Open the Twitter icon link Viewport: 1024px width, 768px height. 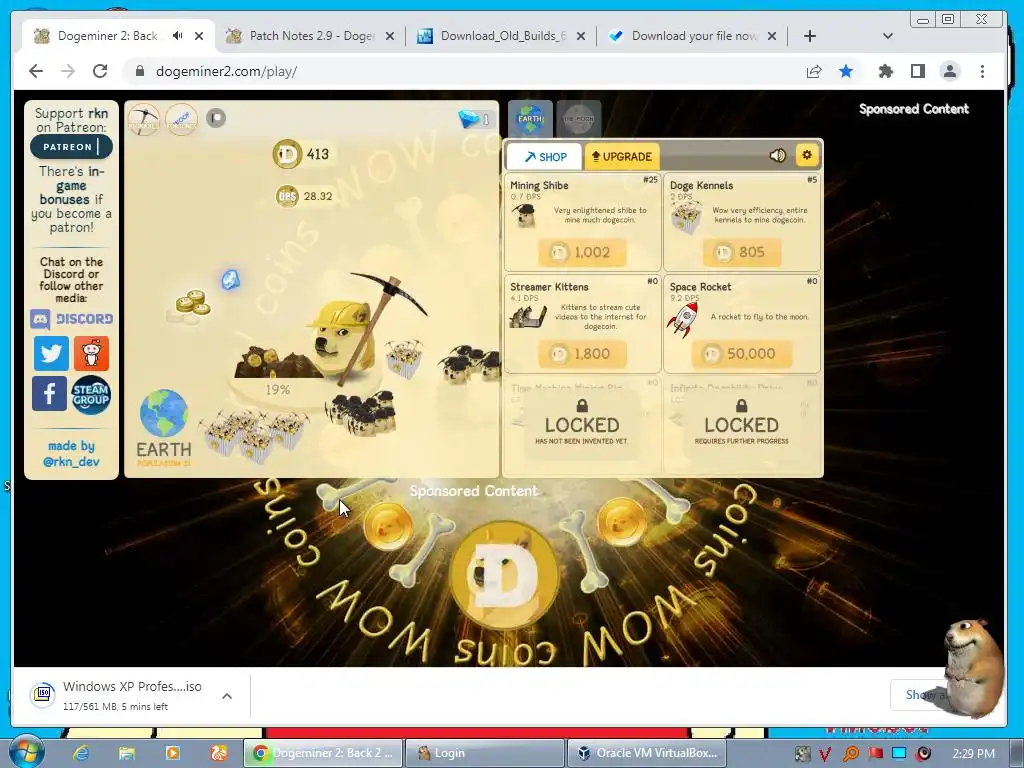coord(51,353)
